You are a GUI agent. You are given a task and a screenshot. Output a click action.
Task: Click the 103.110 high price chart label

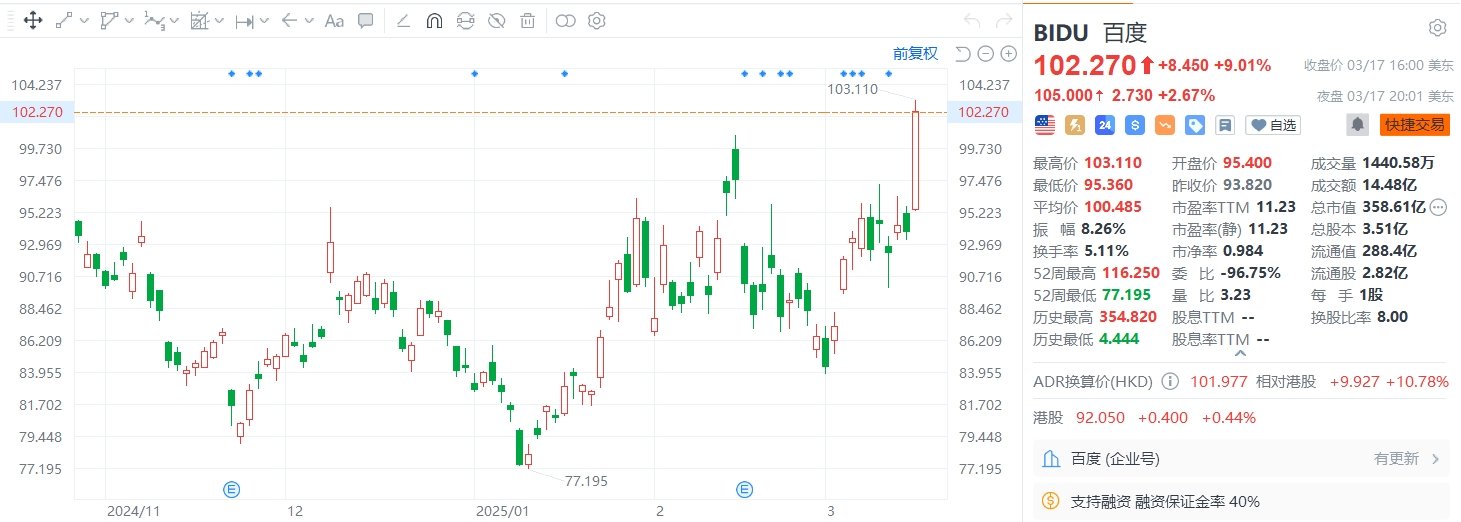coord(853,89)
